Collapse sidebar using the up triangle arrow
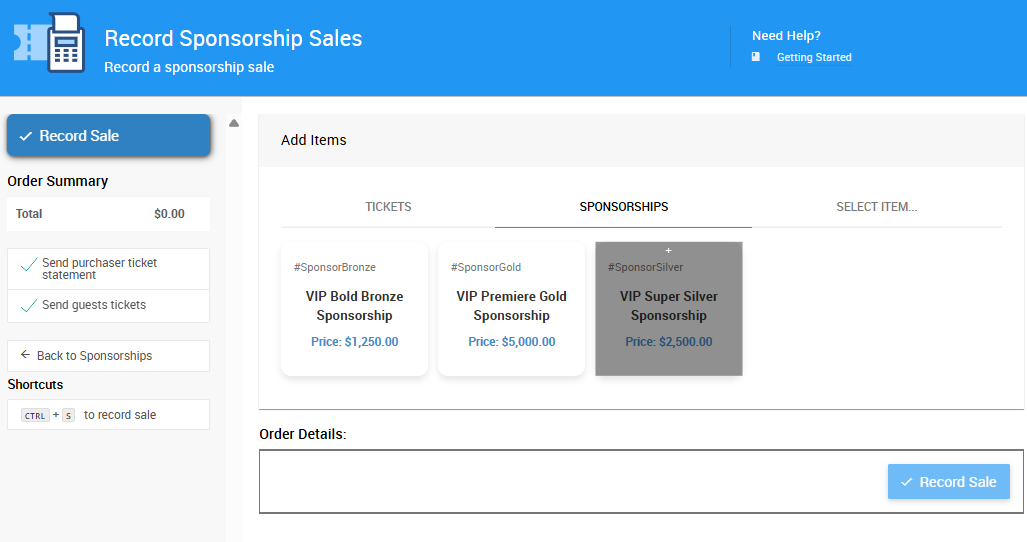 click(x=234, y=123)
